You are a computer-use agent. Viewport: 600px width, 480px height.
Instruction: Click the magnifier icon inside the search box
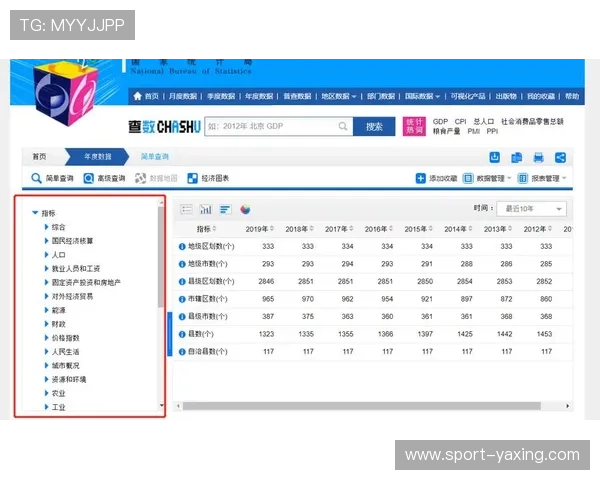[343, 126]
